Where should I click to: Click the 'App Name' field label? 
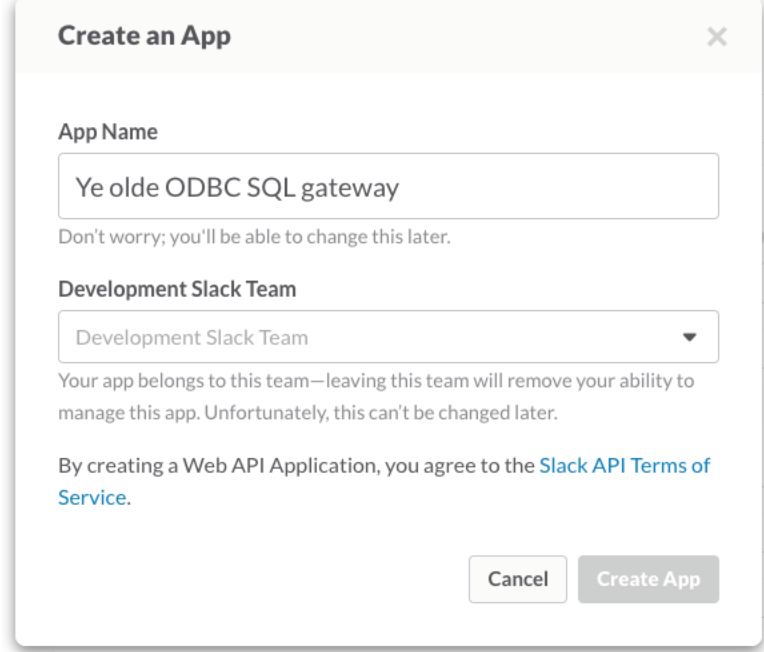point(108,132)
